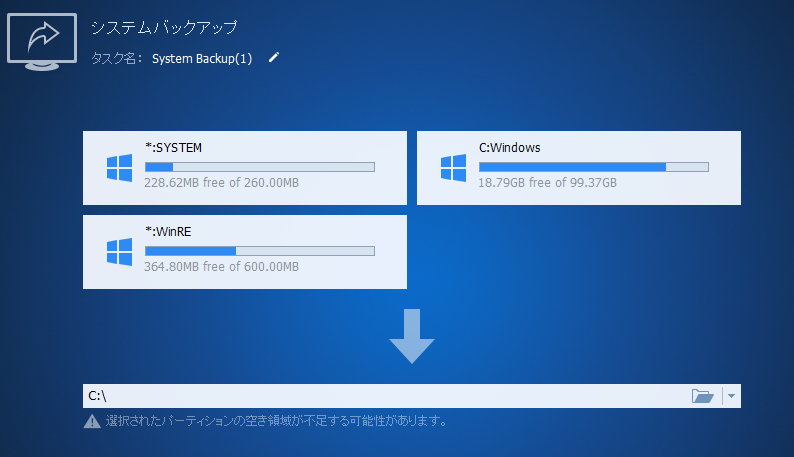This screenshot has width=794, height=457.
Task: Click the タスク名 label
Action: pos(116,59)
